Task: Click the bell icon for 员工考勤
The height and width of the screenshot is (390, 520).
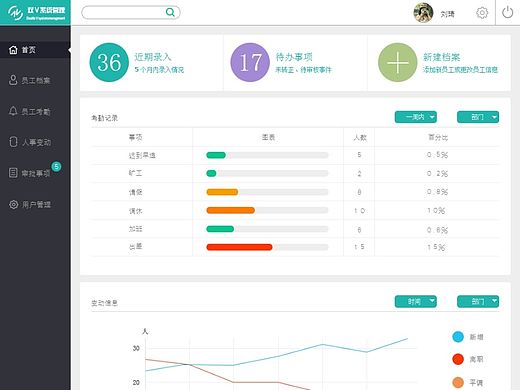Action: pos(13,111)
